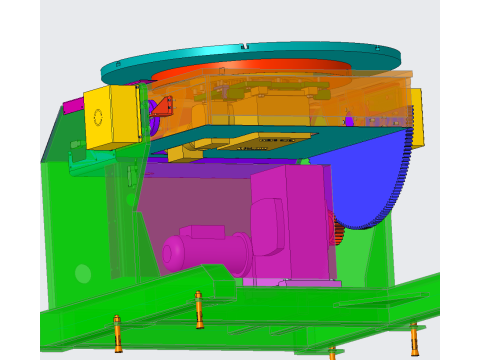
Task: Pick the small red triangular bracket
Action: tap(163, 106)
